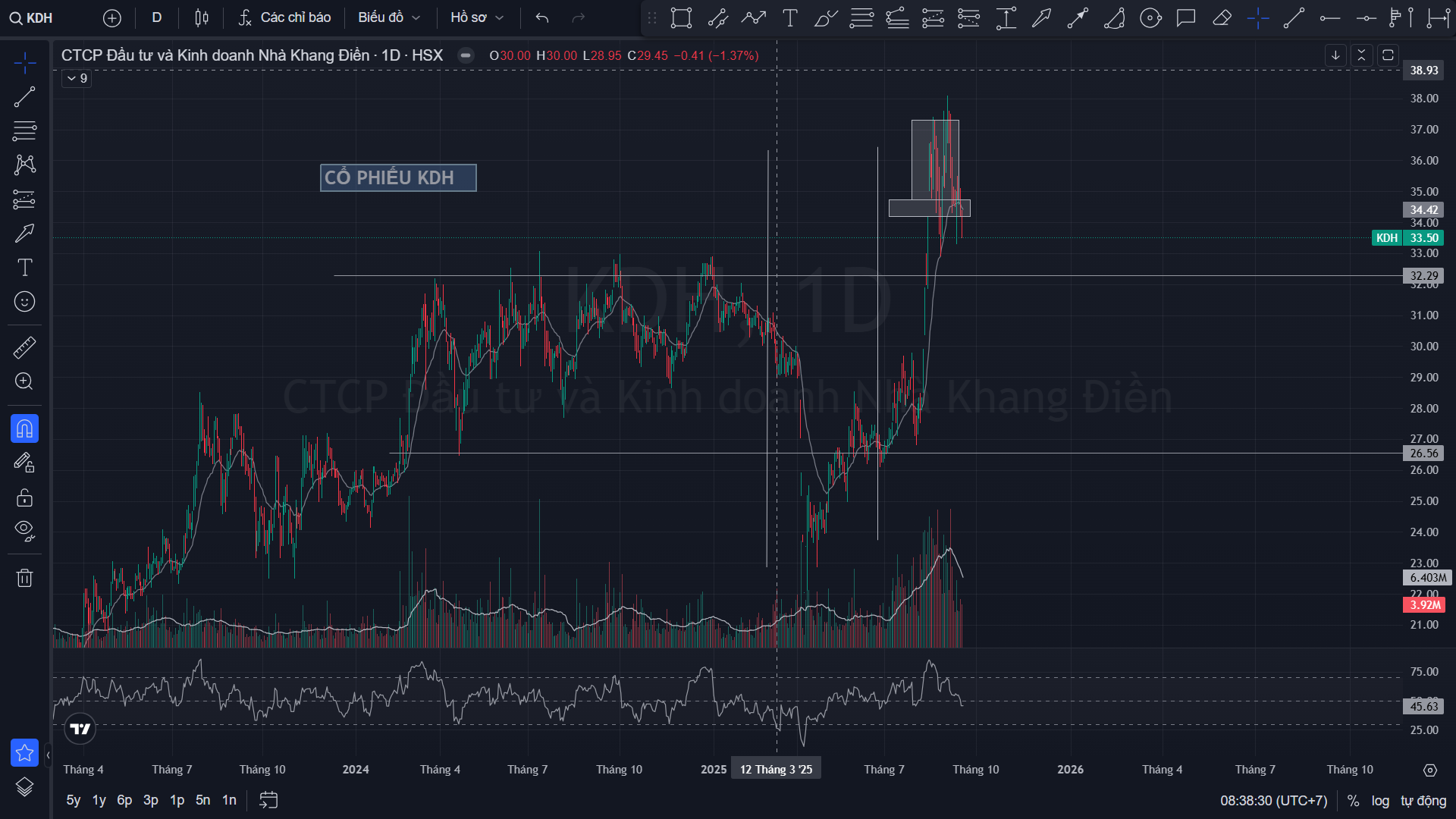Image resolution: width=1456 pixels, height=819 pixels.
Task: Open the emoji icons tool
Action: (x=24, y=302)
